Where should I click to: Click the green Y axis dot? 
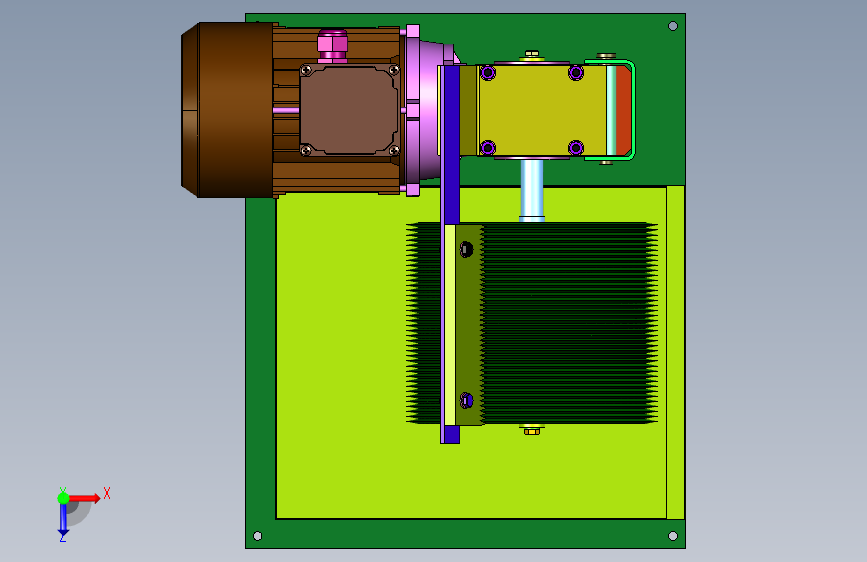point(63,498)
